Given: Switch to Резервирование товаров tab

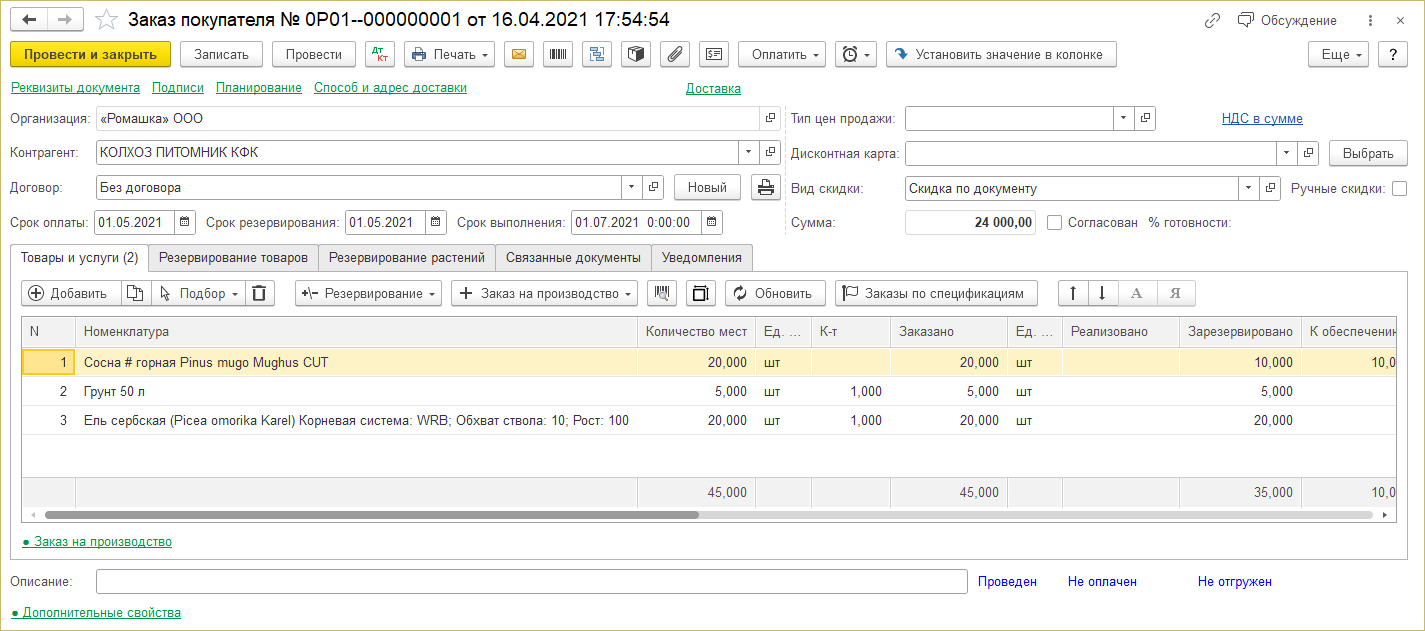Looking at the screenshot, I should pyautogui.click(x=234, y=257).
